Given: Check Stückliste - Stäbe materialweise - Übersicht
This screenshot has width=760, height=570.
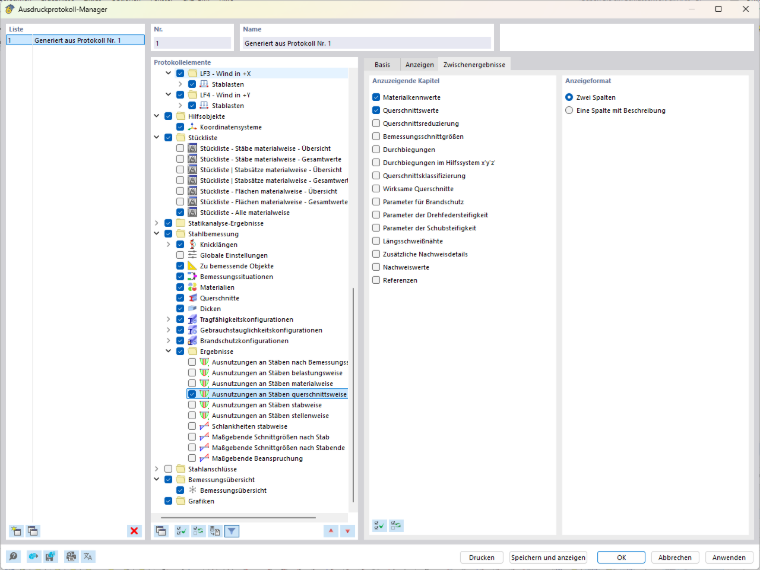Looking at the screenshot, I should (180, 148).
